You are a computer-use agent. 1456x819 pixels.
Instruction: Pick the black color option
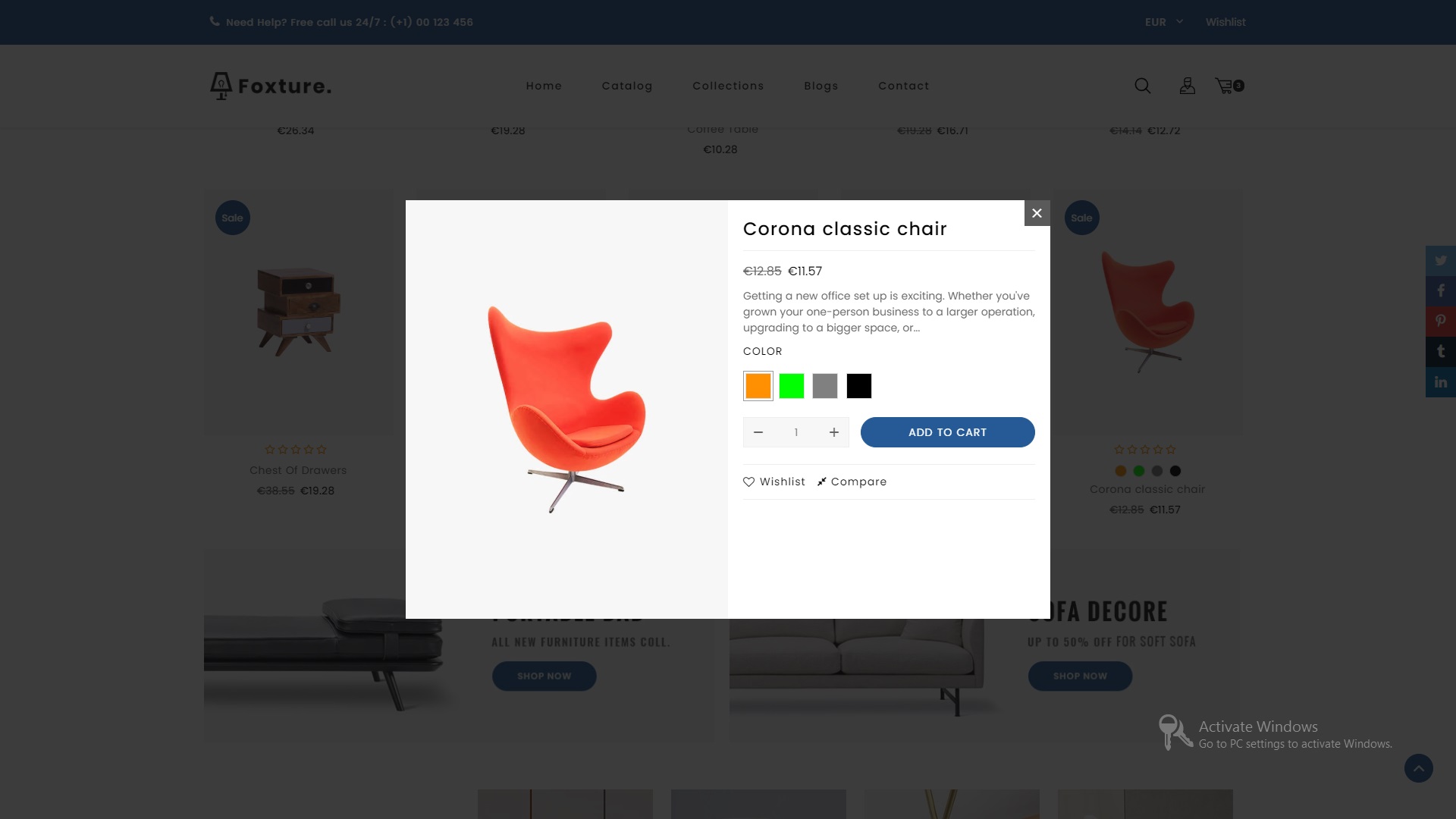point(859,386)
